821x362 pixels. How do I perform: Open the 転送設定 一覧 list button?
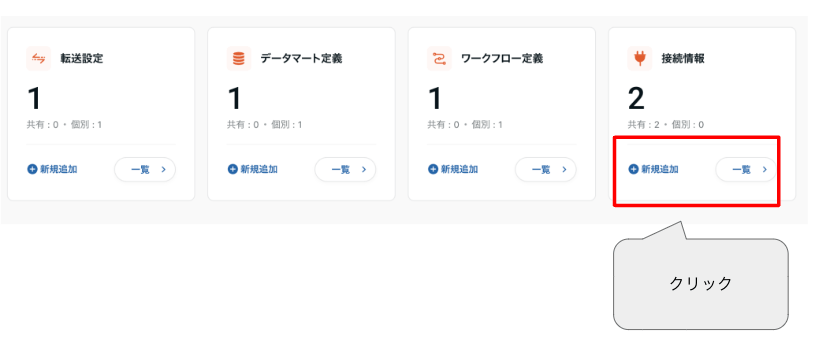tap(145, 170)
